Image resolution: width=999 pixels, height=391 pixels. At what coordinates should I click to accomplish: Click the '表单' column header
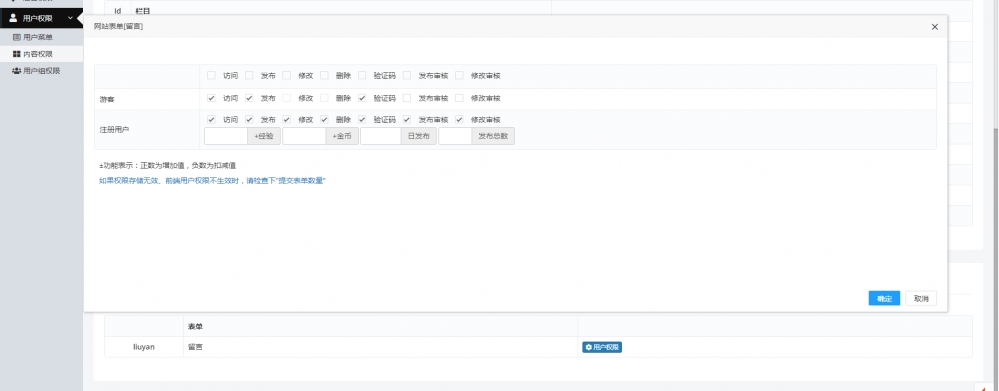[x=380, y=326]
